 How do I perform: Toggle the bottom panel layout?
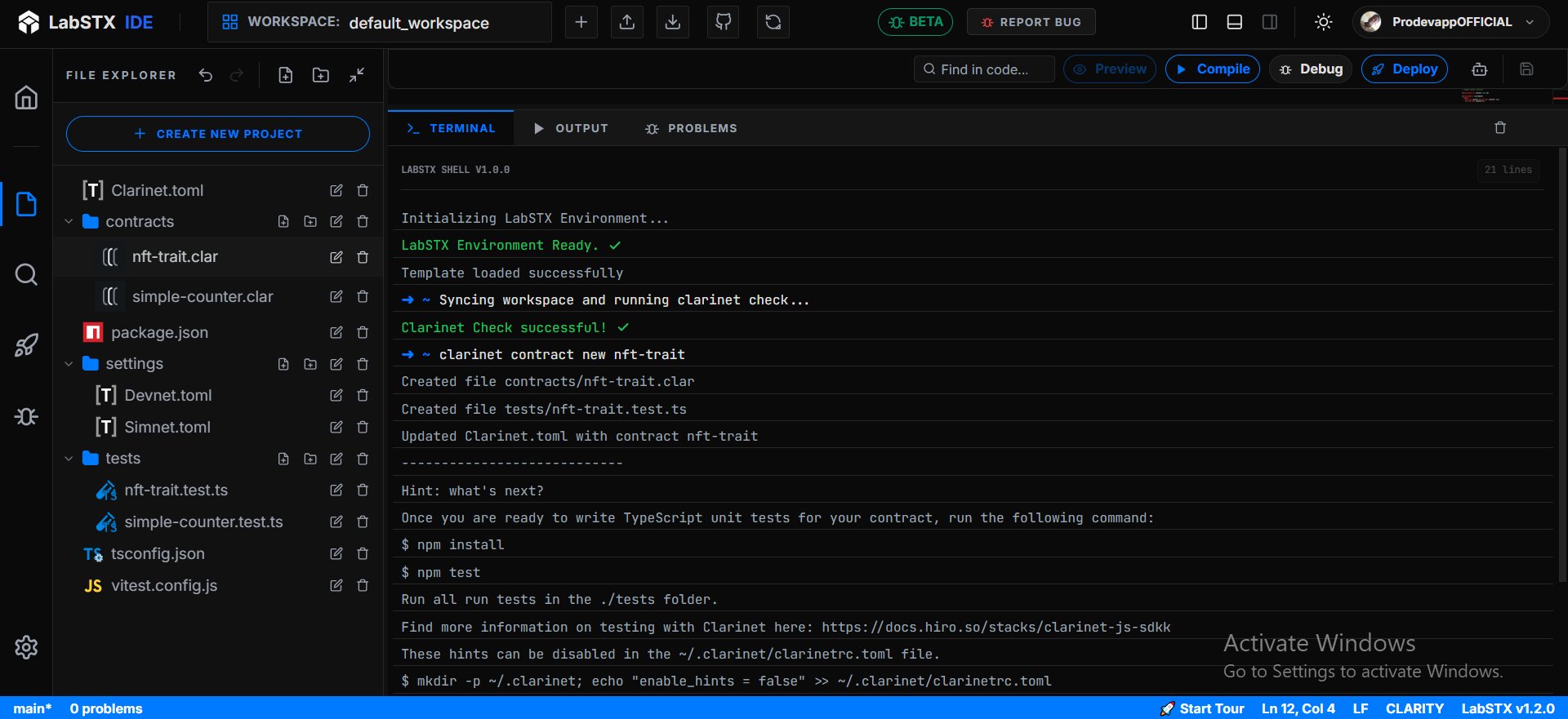tap(1234, 22)
